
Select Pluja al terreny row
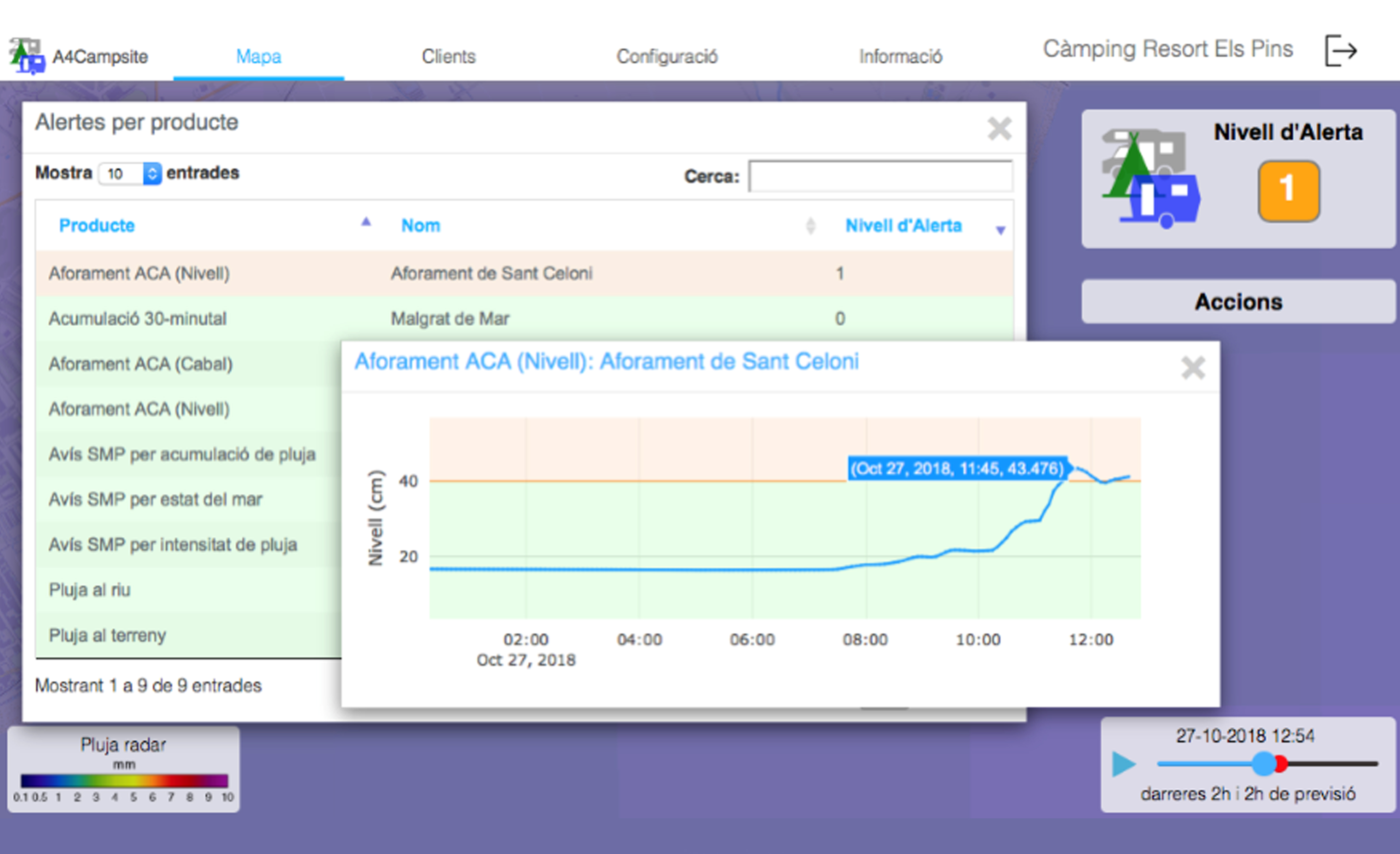tap(189, 635)
